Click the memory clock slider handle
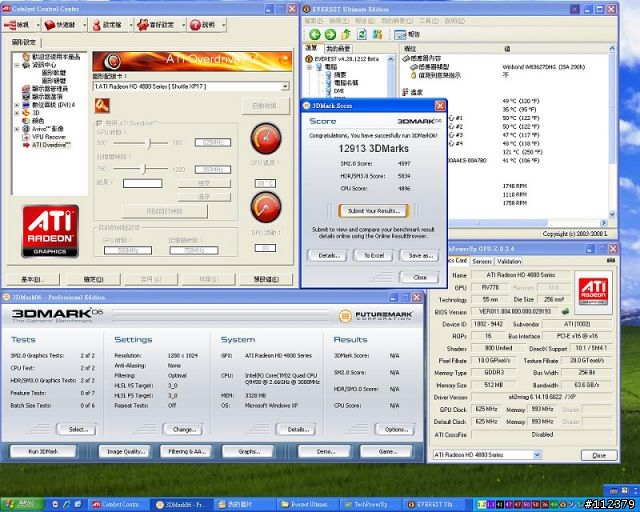Screen dimensions: 640x512 [144, 169]
